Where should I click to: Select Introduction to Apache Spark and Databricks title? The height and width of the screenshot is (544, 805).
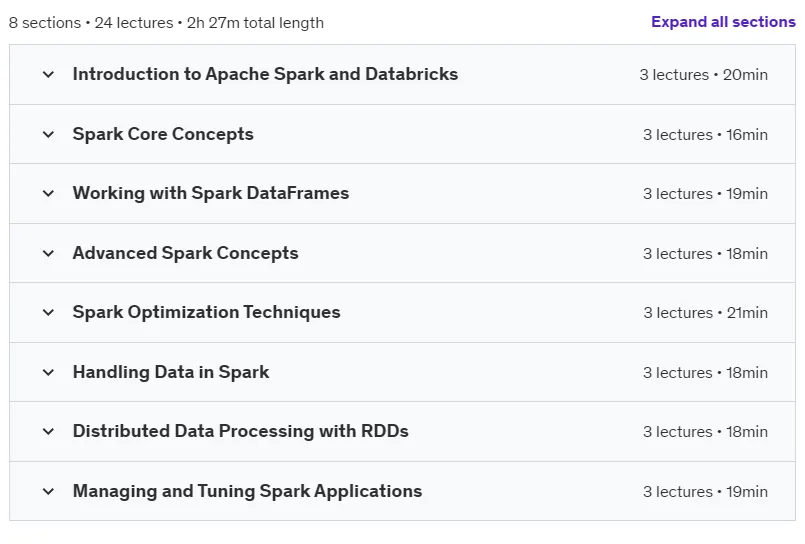(x=265, y=74)
